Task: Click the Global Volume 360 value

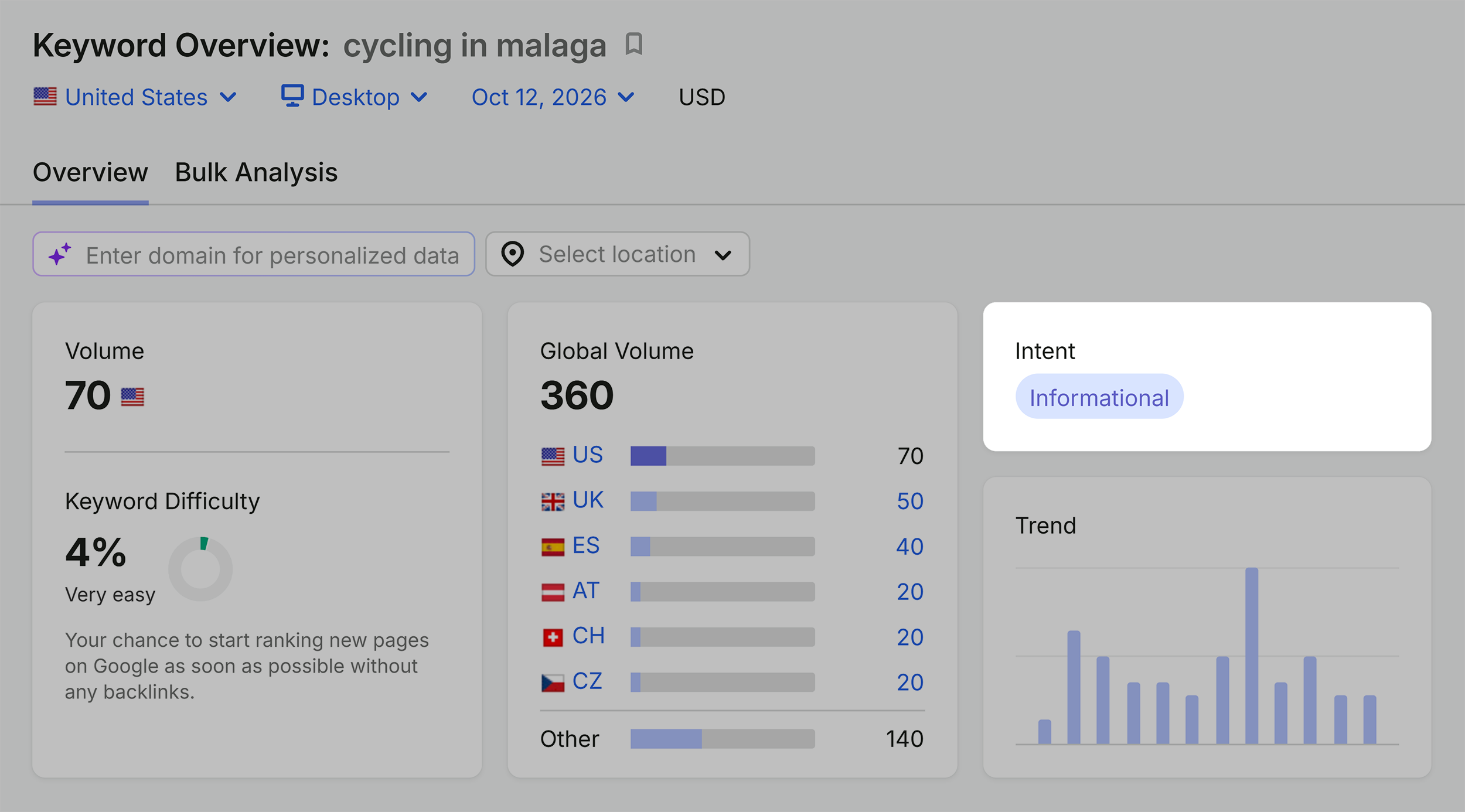Action: coord(577,395)
